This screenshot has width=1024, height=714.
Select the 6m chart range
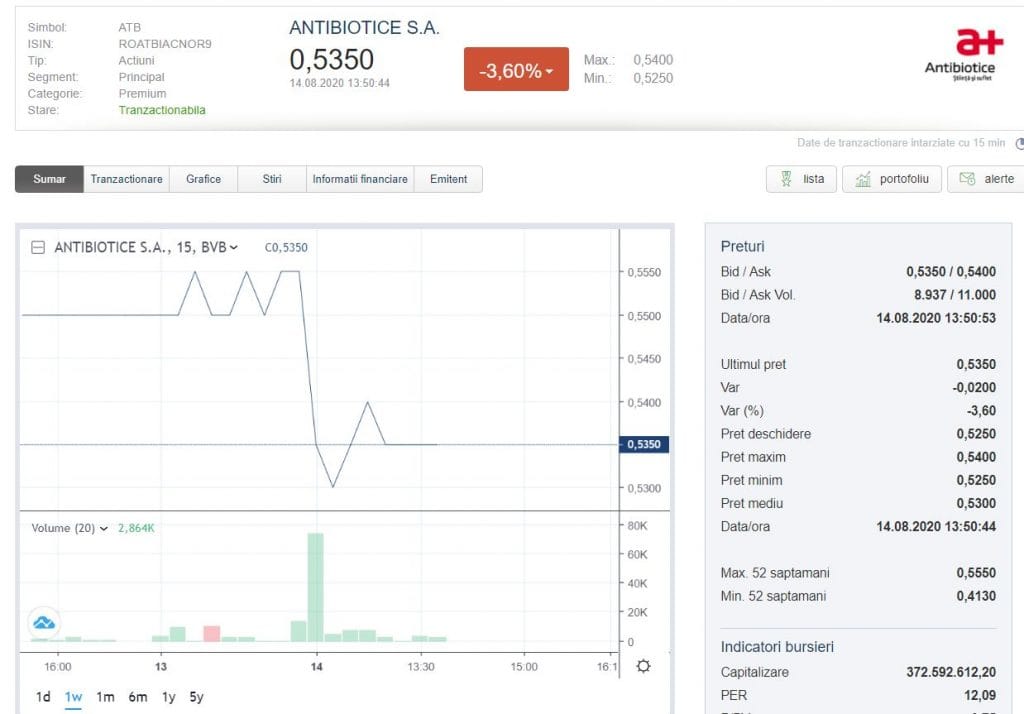tap(138, 697)
